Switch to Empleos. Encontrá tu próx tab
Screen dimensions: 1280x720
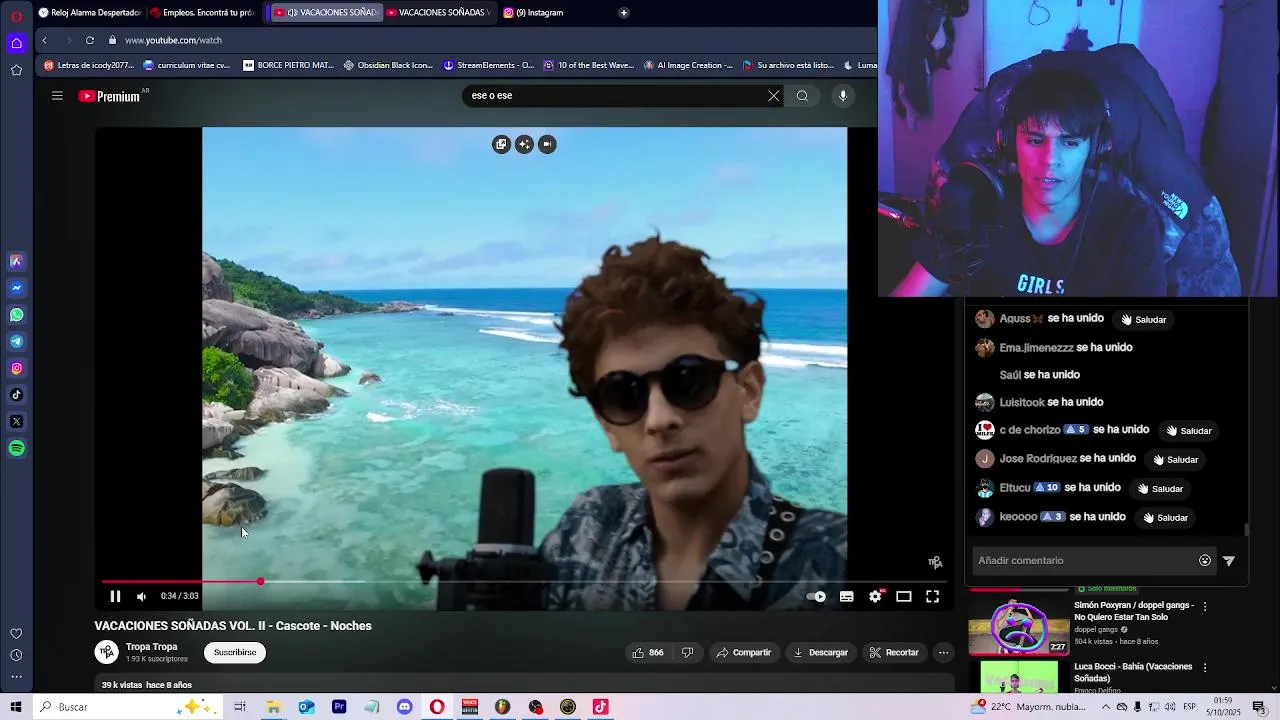pyautogui.click(x=203, y=13)
